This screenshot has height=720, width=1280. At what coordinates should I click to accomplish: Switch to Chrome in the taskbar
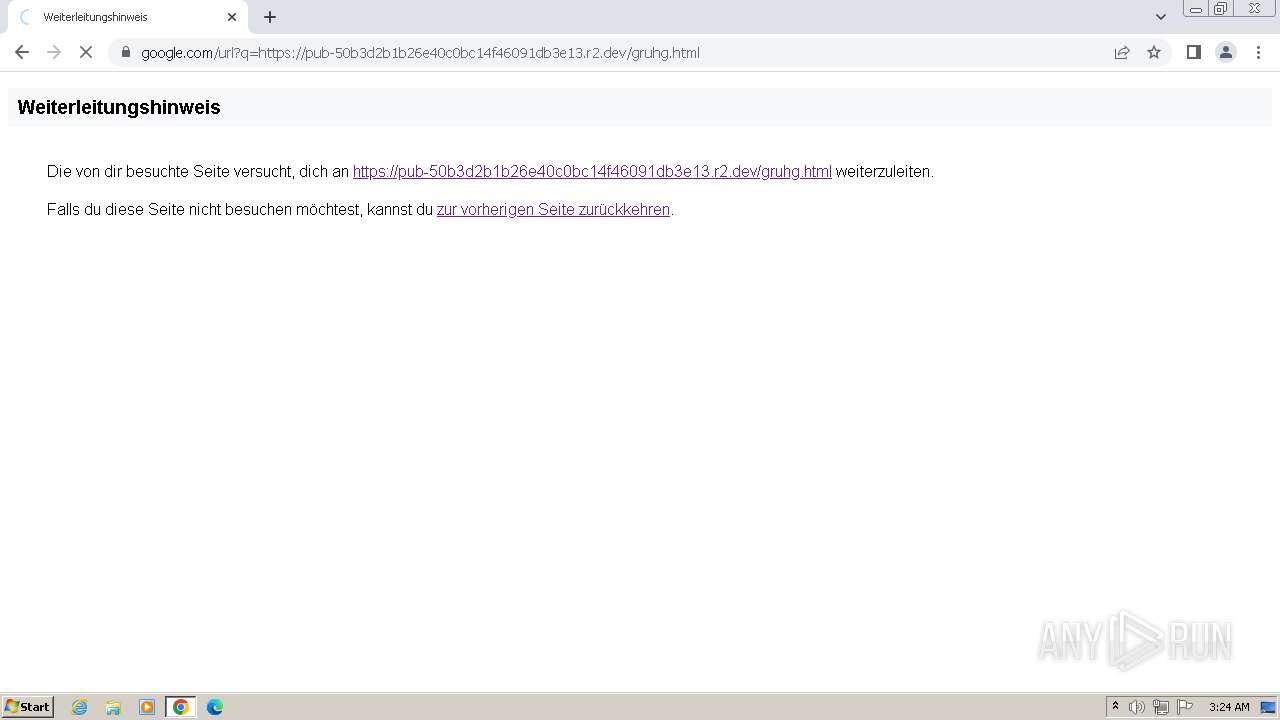tap(181, 707)
